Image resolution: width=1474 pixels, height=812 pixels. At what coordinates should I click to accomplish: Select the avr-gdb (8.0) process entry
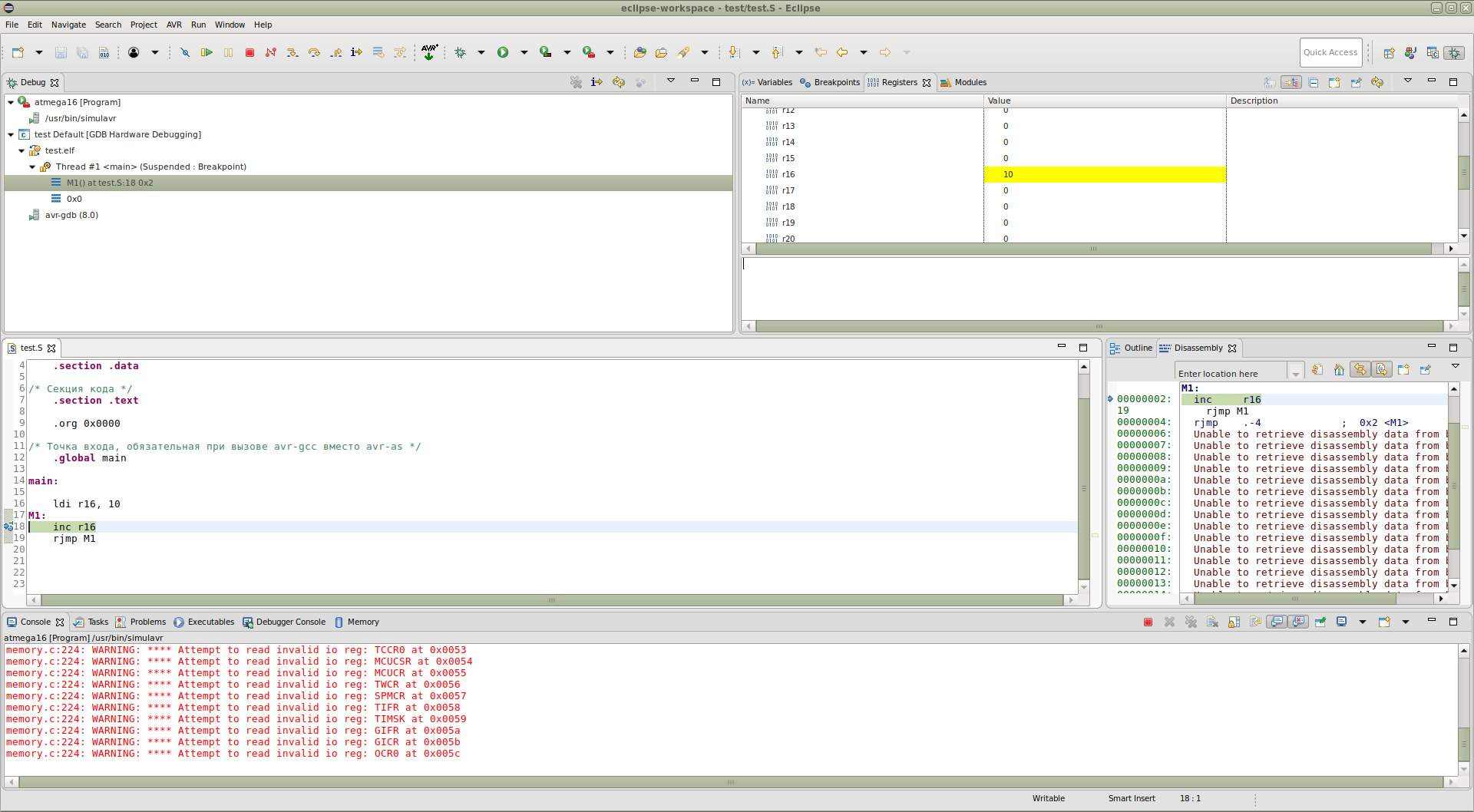pyautogui.click(x=71, y=215)
